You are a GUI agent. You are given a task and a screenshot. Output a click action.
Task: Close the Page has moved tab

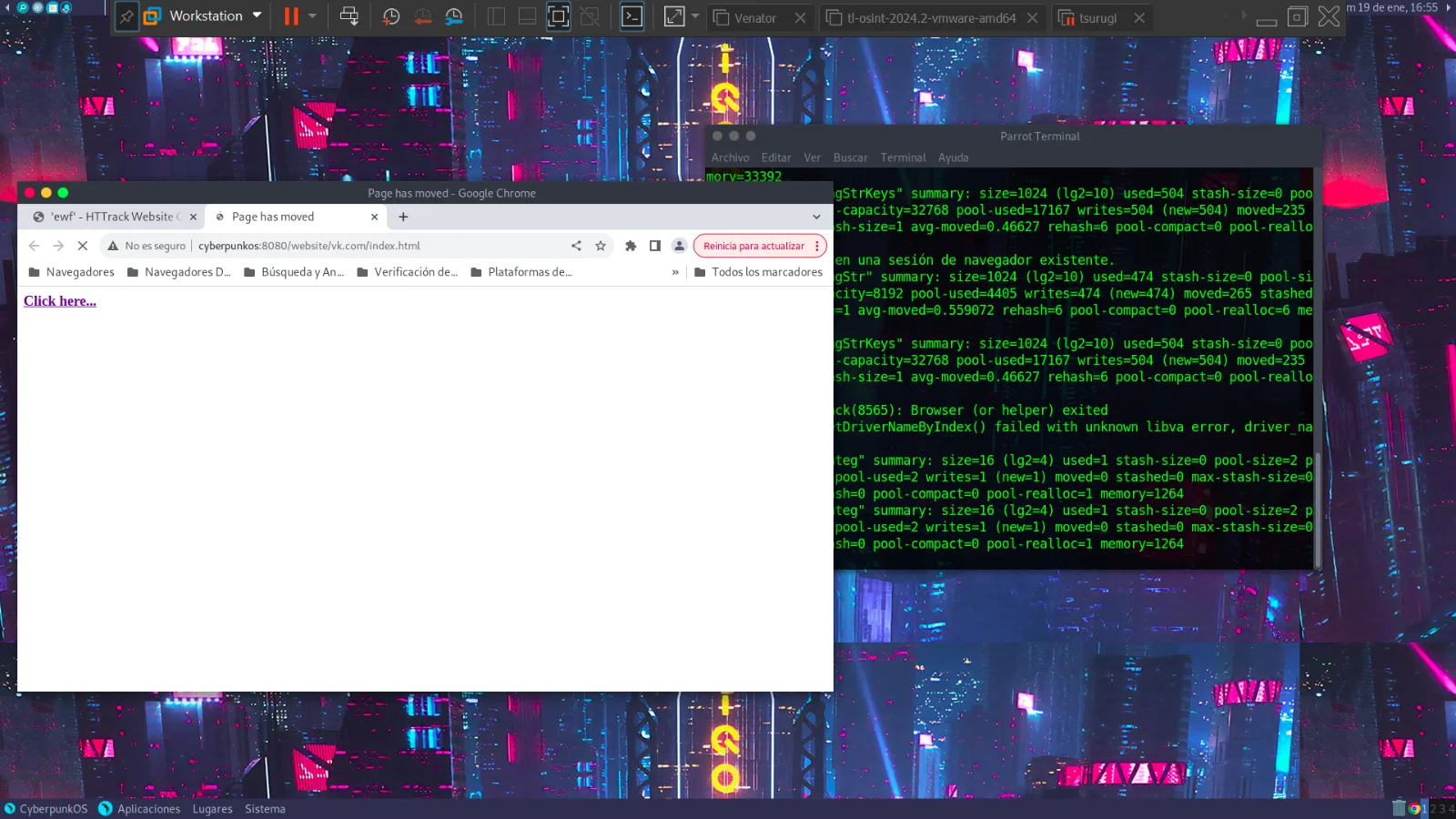374,217
